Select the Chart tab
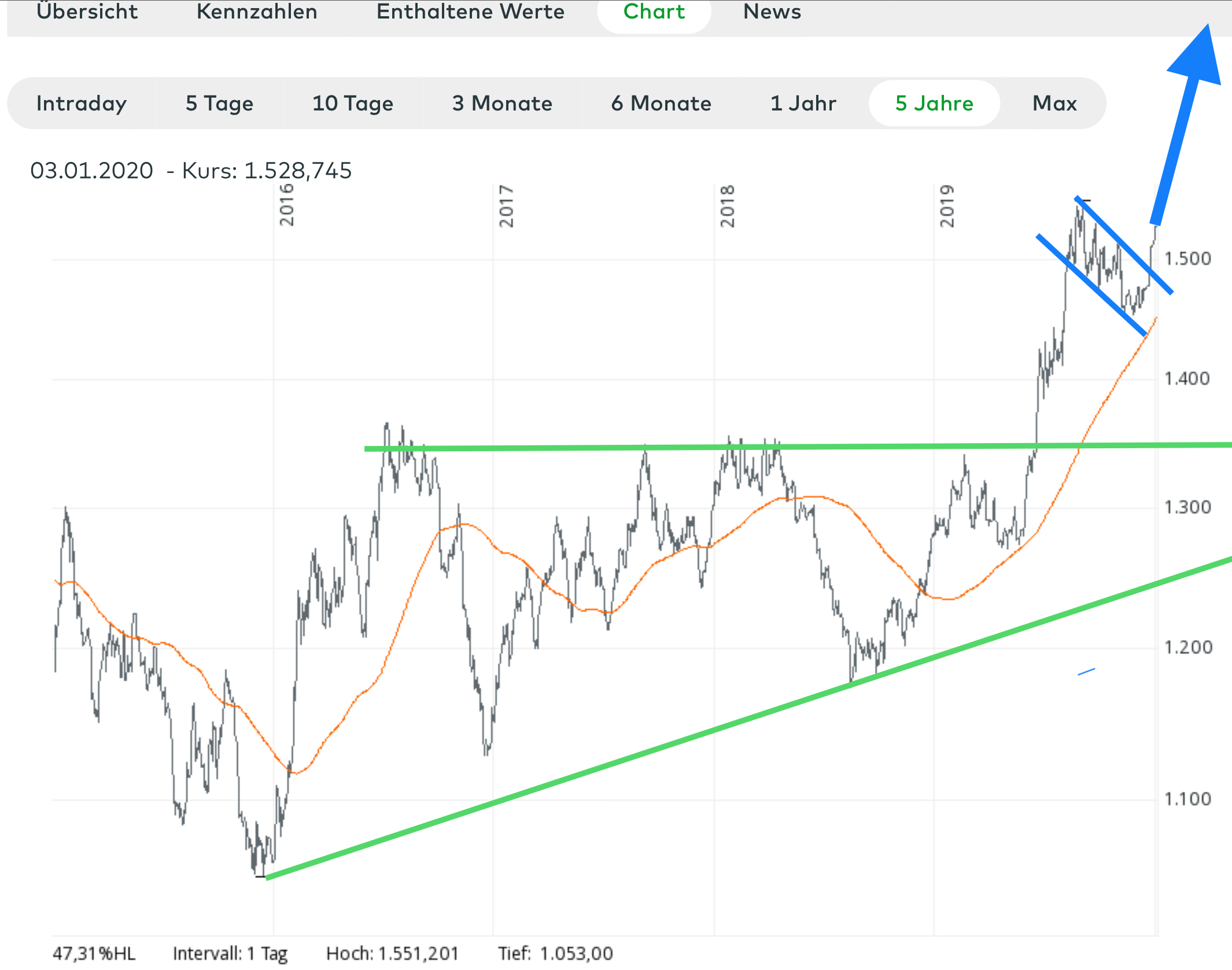1232x970 pixels. pos(654,12)
